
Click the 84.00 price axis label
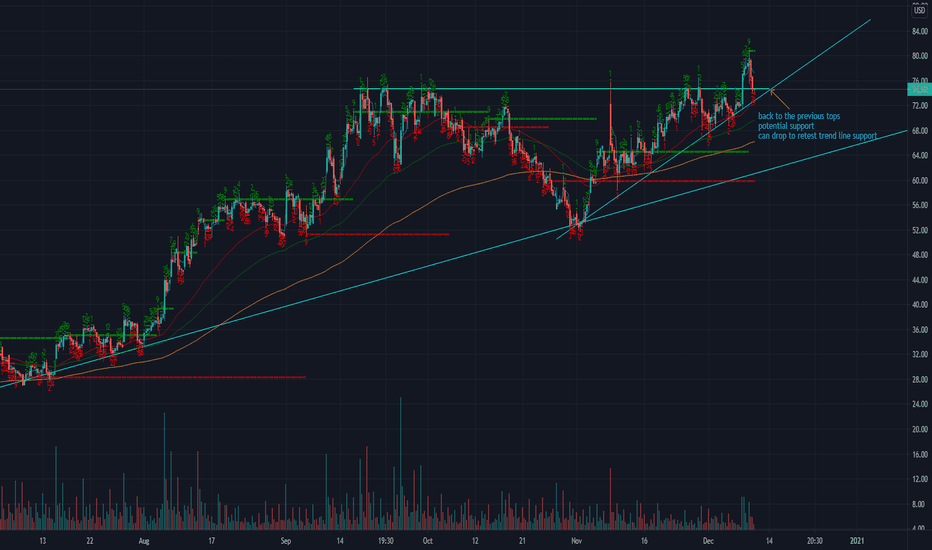[919, 31]
